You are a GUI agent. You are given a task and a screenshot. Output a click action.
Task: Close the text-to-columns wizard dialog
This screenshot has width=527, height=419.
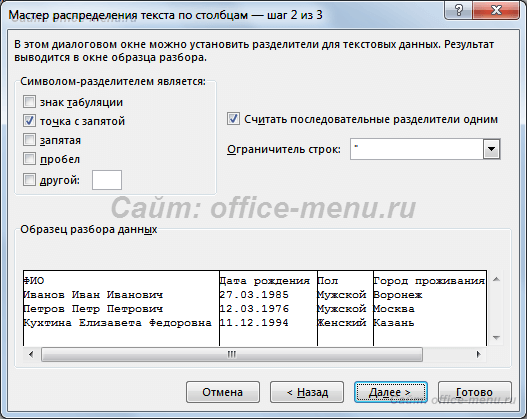pos(496,10)
